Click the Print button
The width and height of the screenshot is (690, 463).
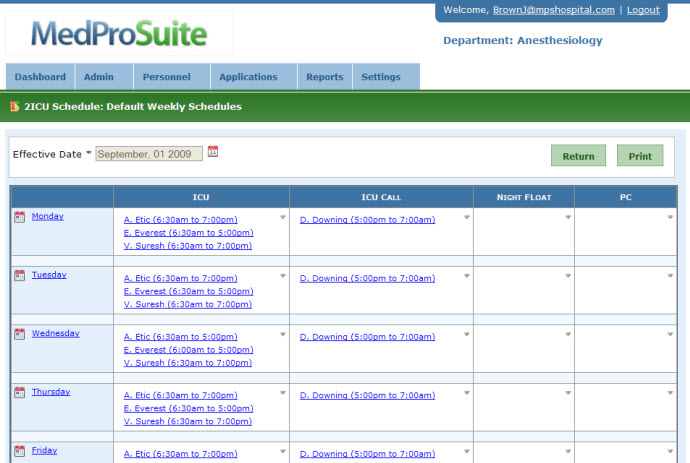click(x=640, y=156)
